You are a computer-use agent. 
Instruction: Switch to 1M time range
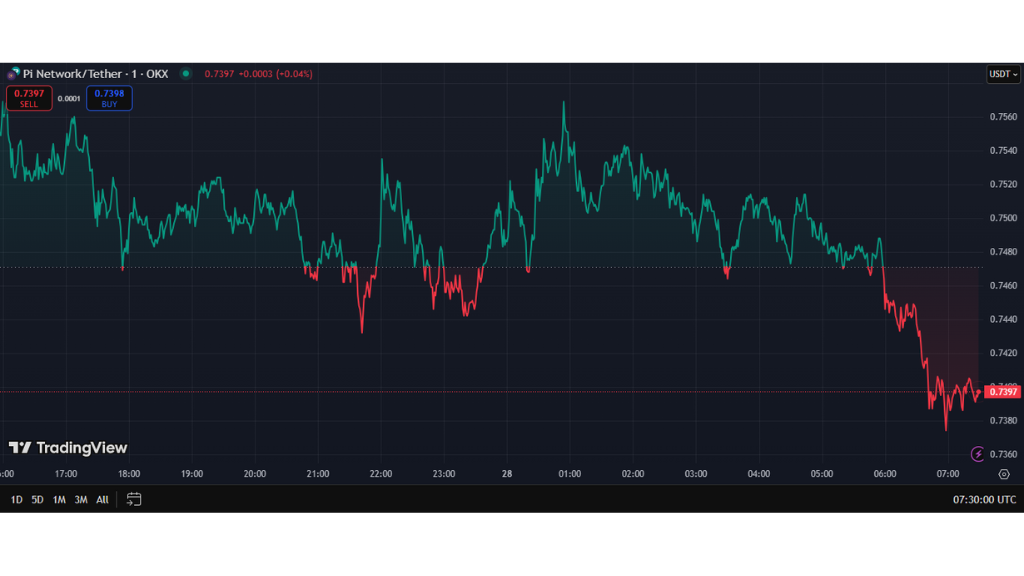point(59,499)
